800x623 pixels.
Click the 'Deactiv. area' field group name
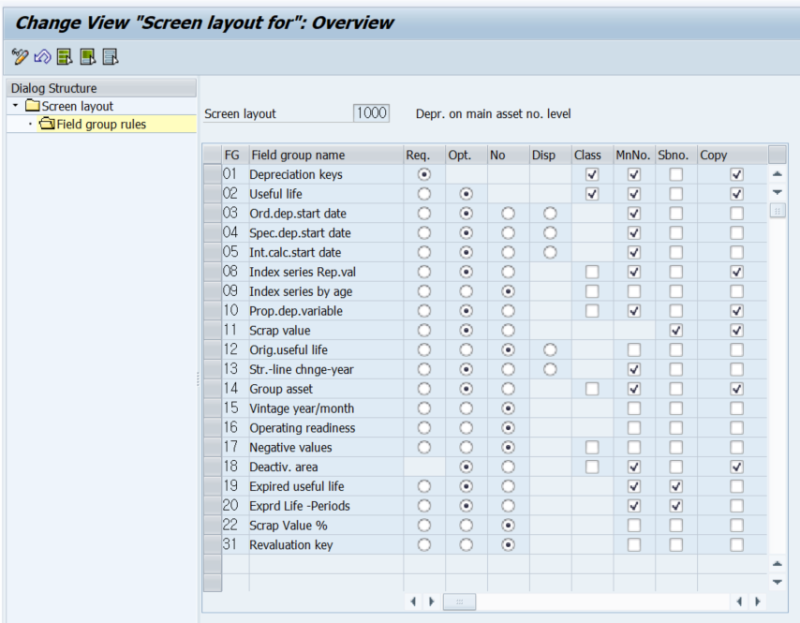283,467
